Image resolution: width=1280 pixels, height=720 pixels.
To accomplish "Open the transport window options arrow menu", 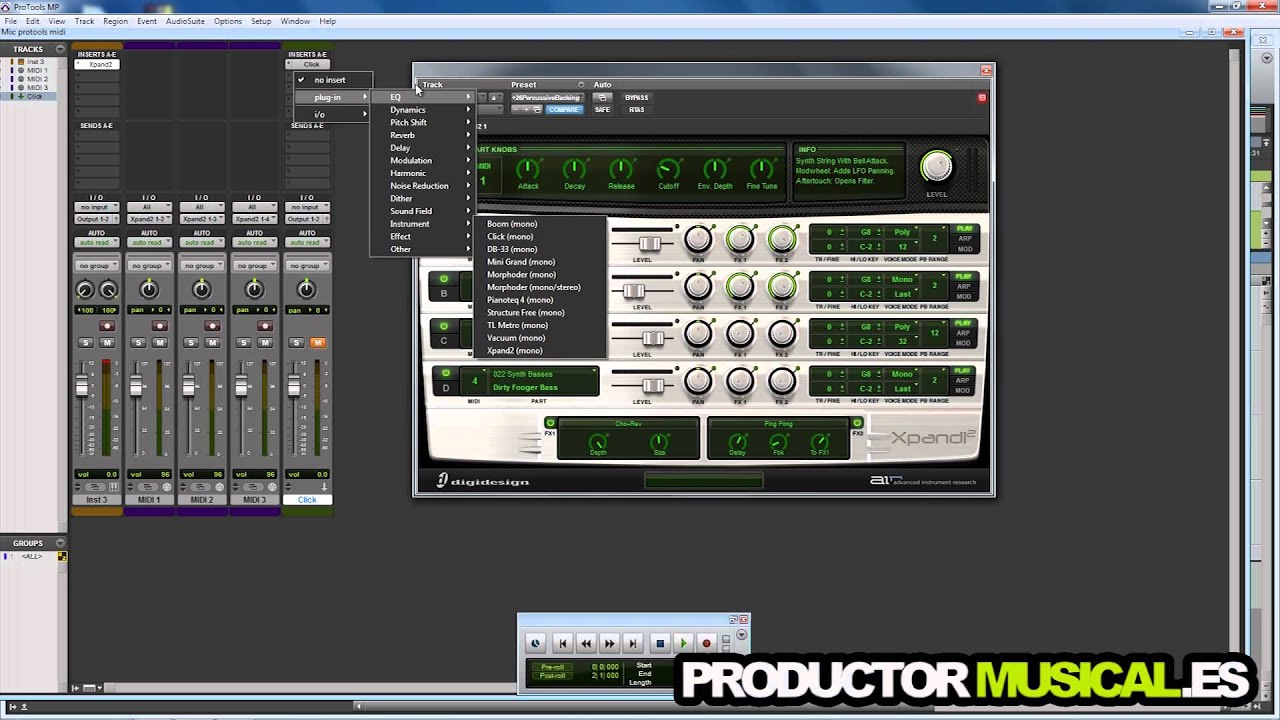I will [x=741, y=634].
